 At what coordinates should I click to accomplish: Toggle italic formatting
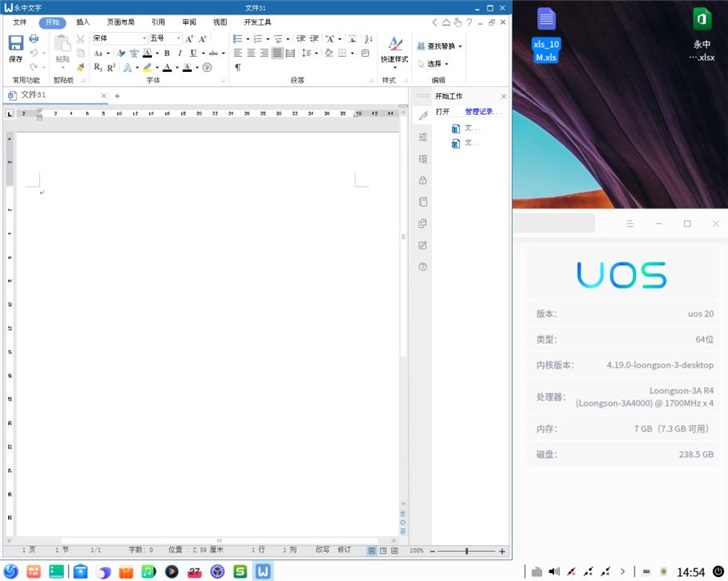[179, 53]
